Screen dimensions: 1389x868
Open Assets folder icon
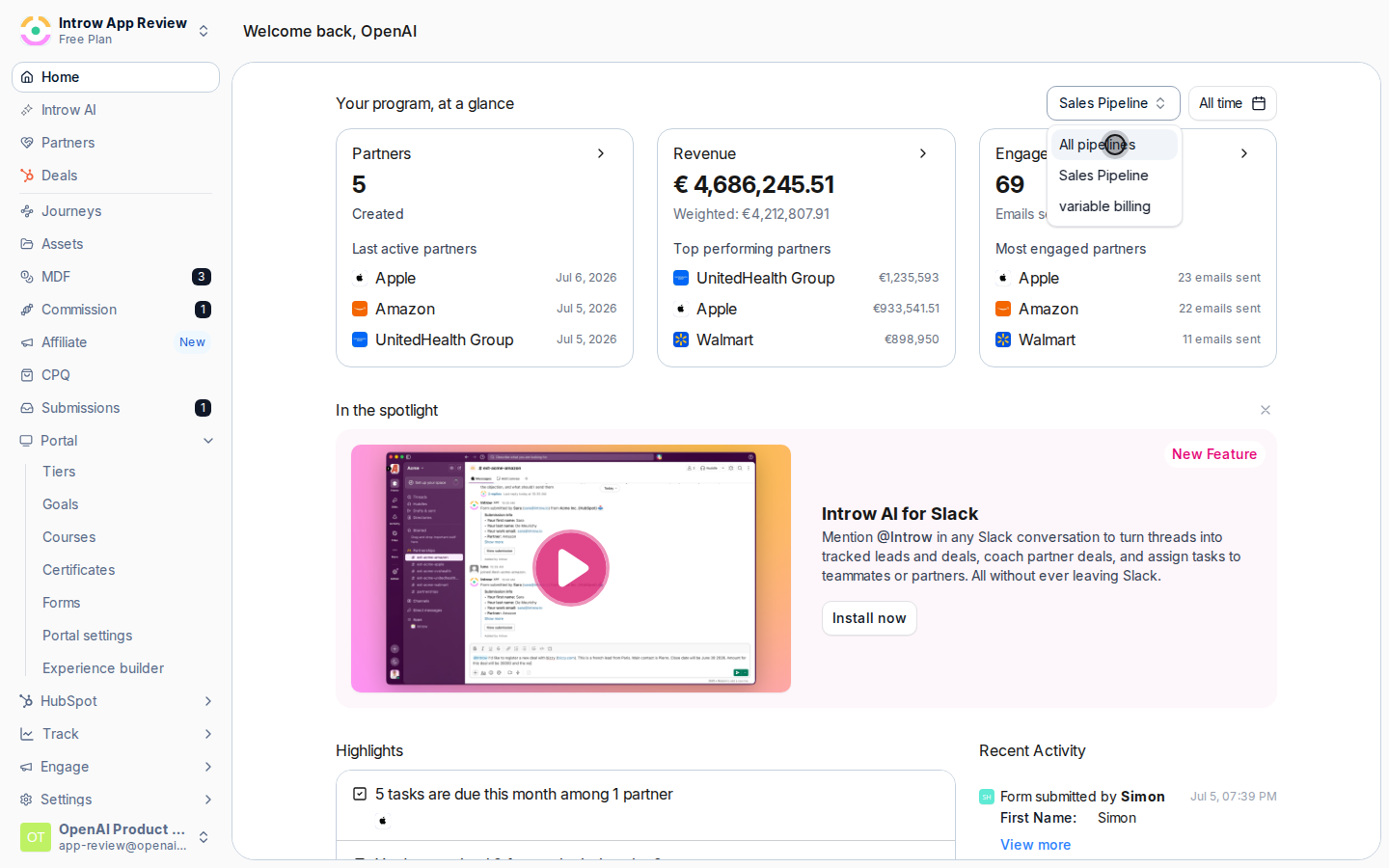pos(27,244)
